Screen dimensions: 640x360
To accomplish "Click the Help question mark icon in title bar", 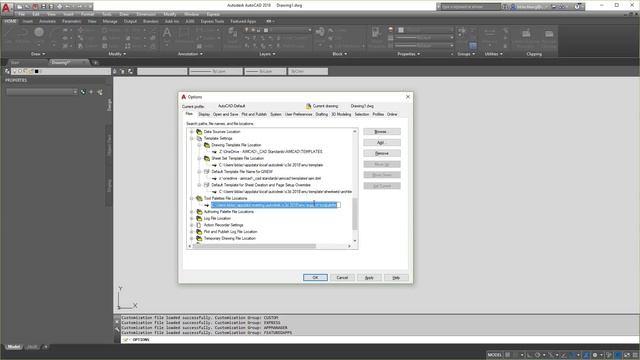I will [577, 7].
